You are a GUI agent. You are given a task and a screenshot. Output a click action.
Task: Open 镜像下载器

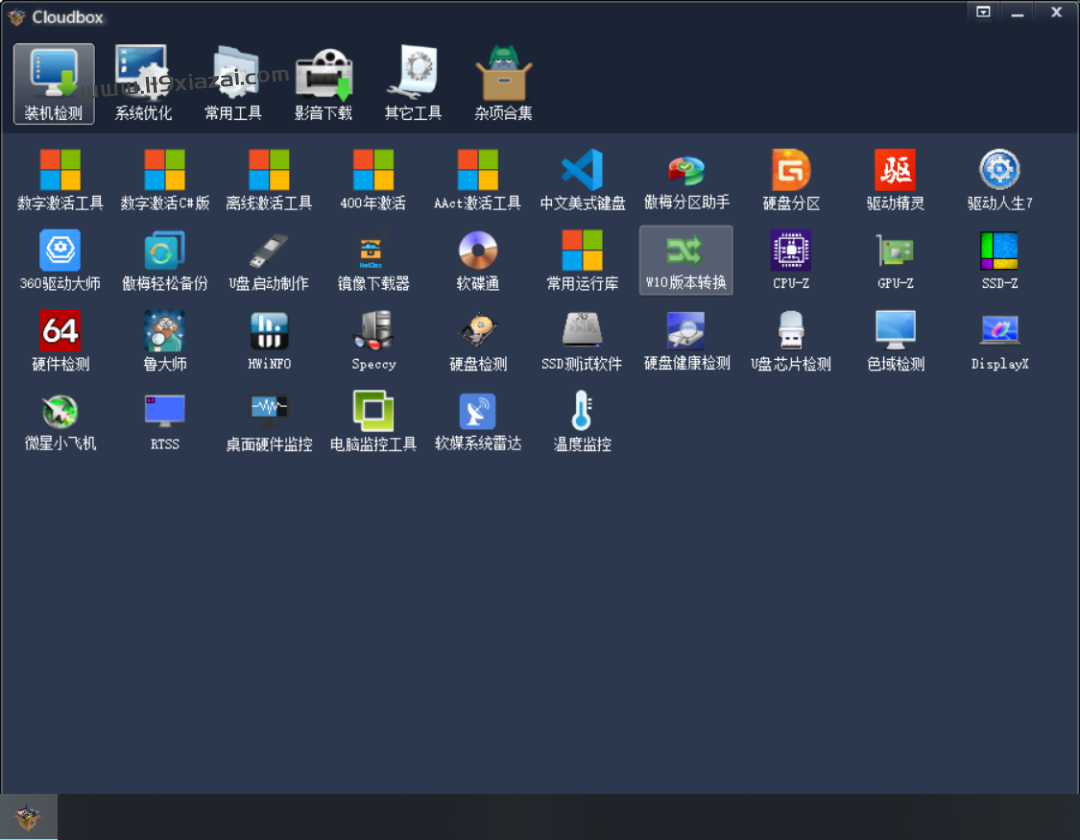[x=373, y=260]
